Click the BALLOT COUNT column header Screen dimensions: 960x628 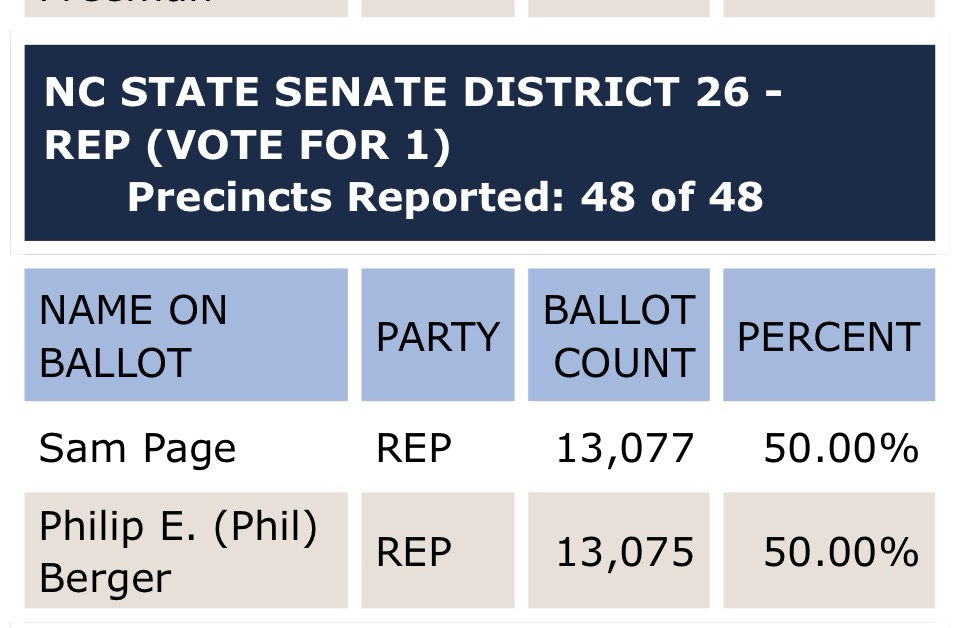click(618, 336)
